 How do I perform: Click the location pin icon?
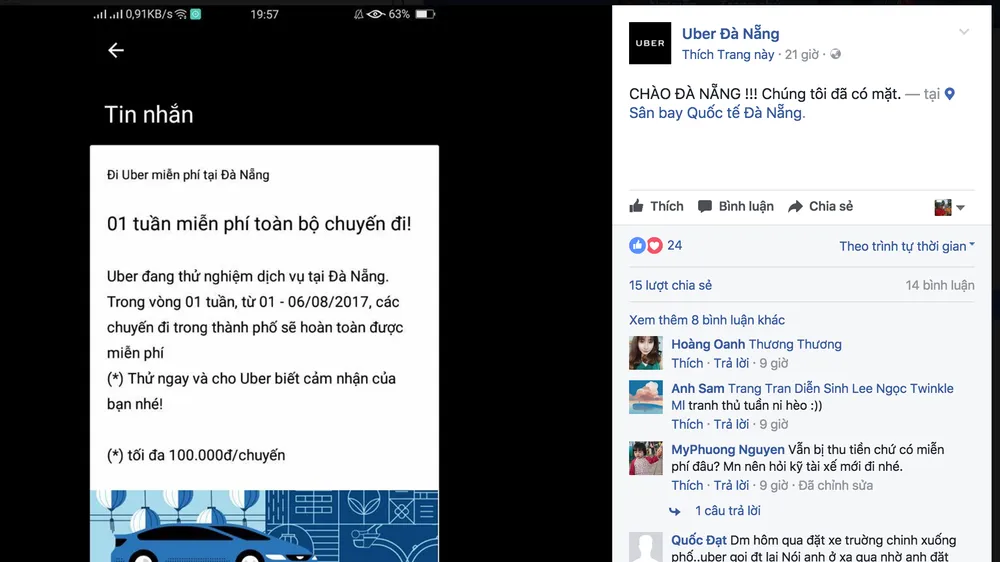coord(950,94)
